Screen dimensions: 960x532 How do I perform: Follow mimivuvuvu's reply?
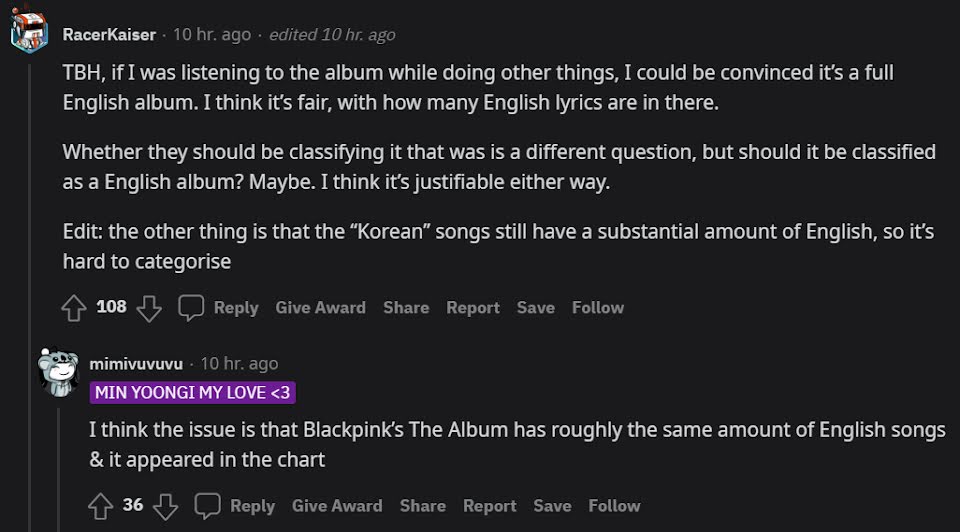(614, 506)
